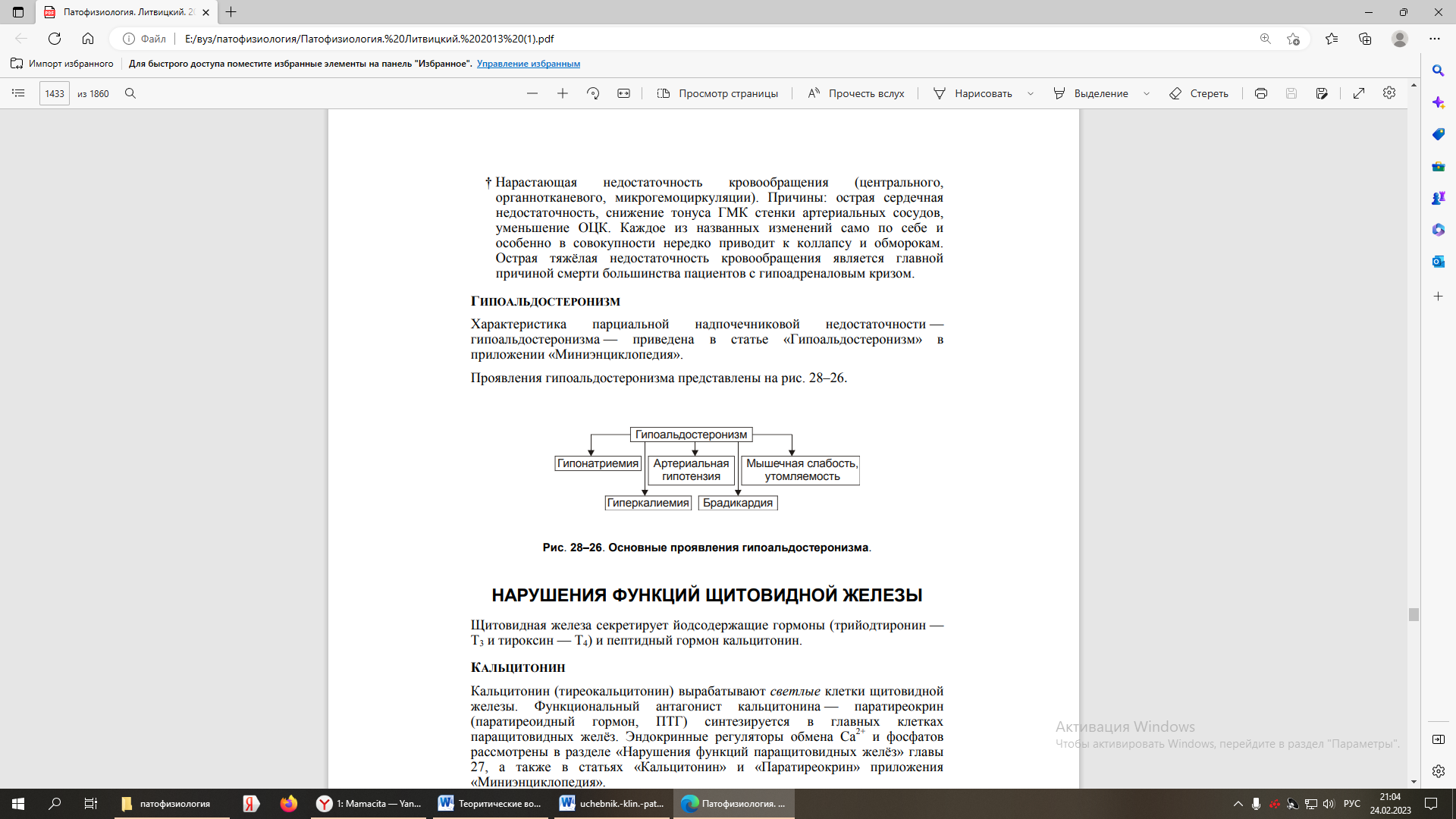Enter full screen mode icon
The image size is (1456, 819).
(1359, 93)
